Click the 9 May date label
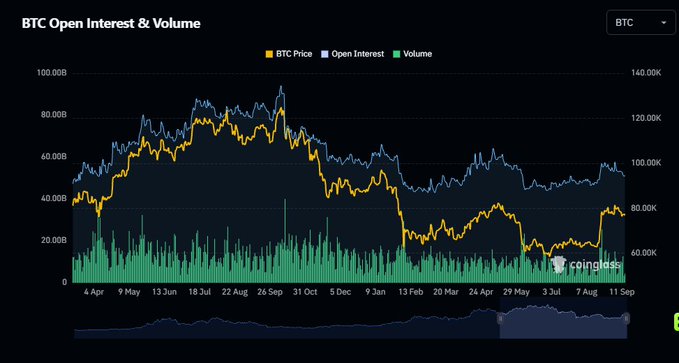The height and width of the screenshot is (363, 679). (x=129, y=292)
